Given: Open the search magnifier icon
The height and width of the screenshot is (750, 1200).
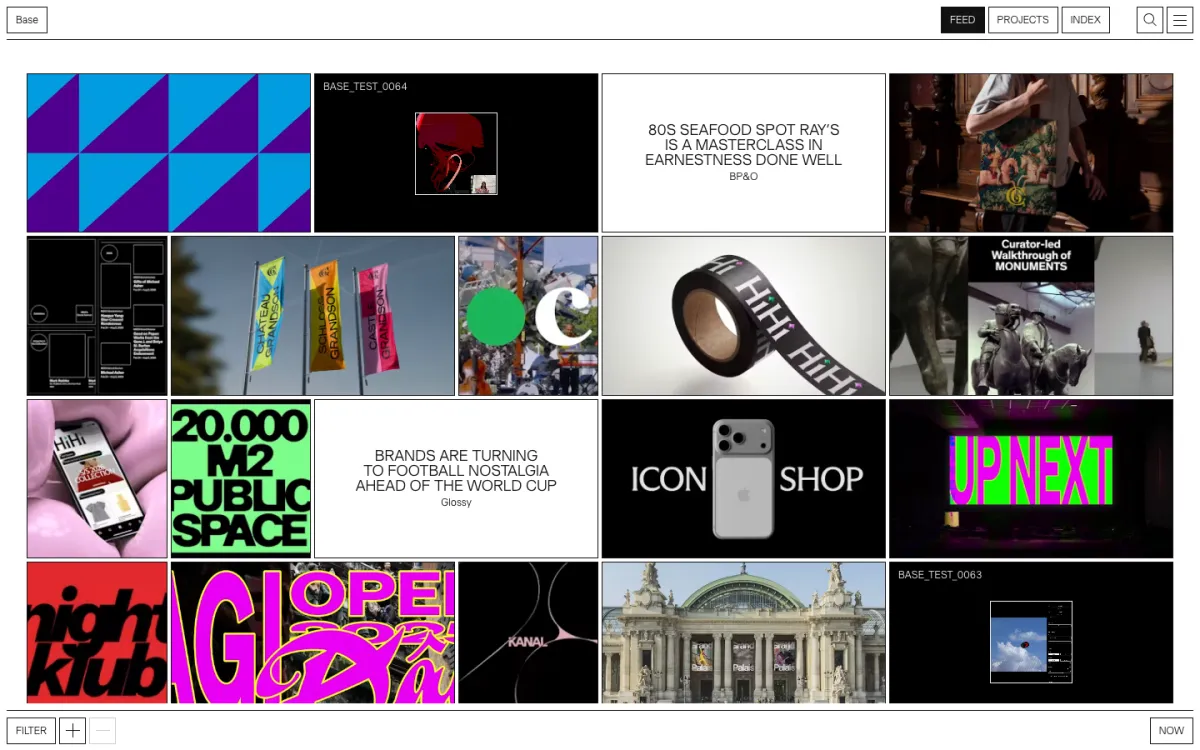Looking at the screenshot, I should tap(1150, 20).
